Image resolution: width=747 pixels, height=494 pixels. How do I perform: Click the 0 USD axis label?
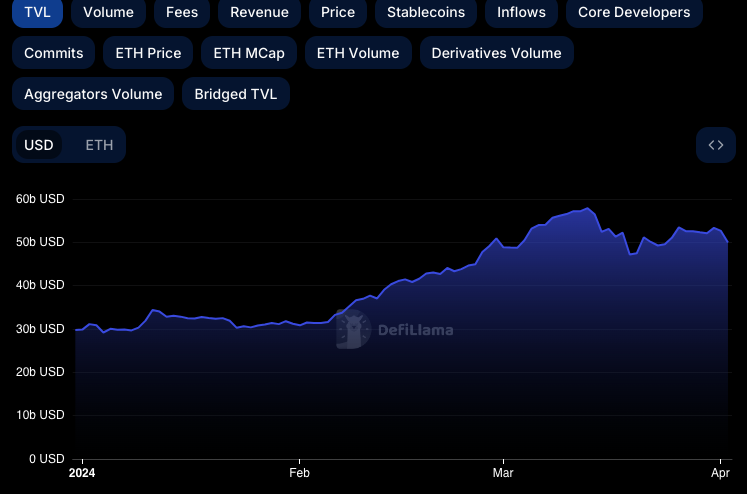47,459
